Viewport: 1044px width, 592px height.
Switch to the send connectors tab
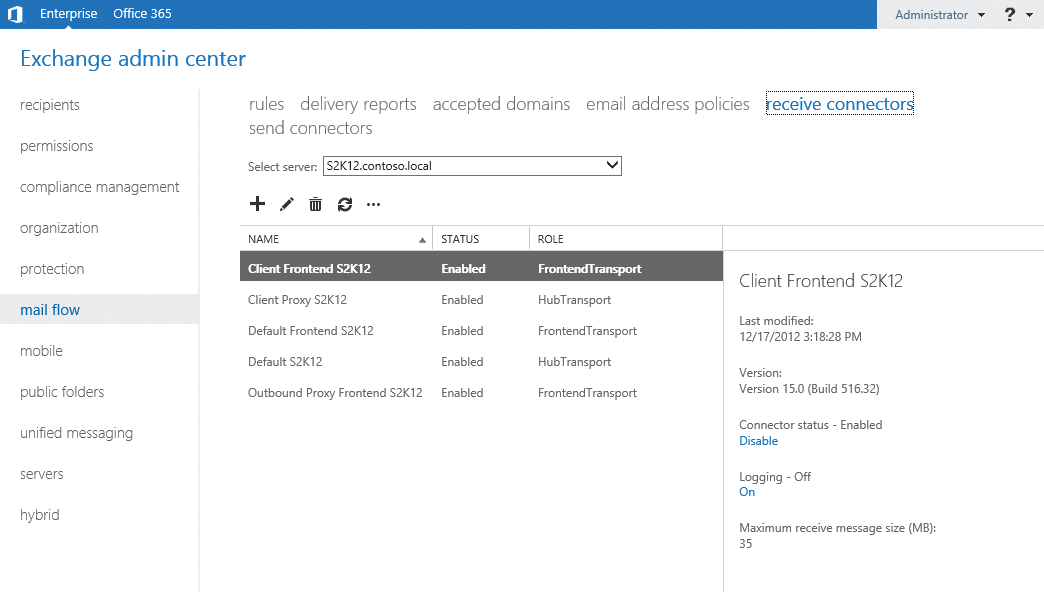[x=310, y=127]
